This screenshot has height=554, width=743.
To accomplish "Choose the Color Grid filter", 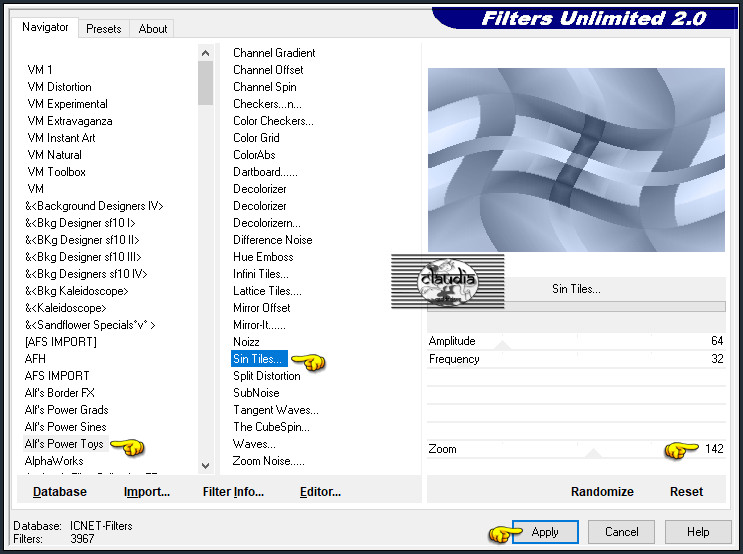I will 256,138.
